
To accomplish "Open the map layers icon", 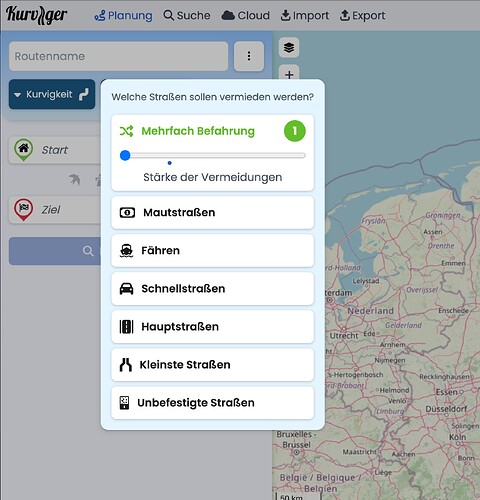I will (289, 48).
